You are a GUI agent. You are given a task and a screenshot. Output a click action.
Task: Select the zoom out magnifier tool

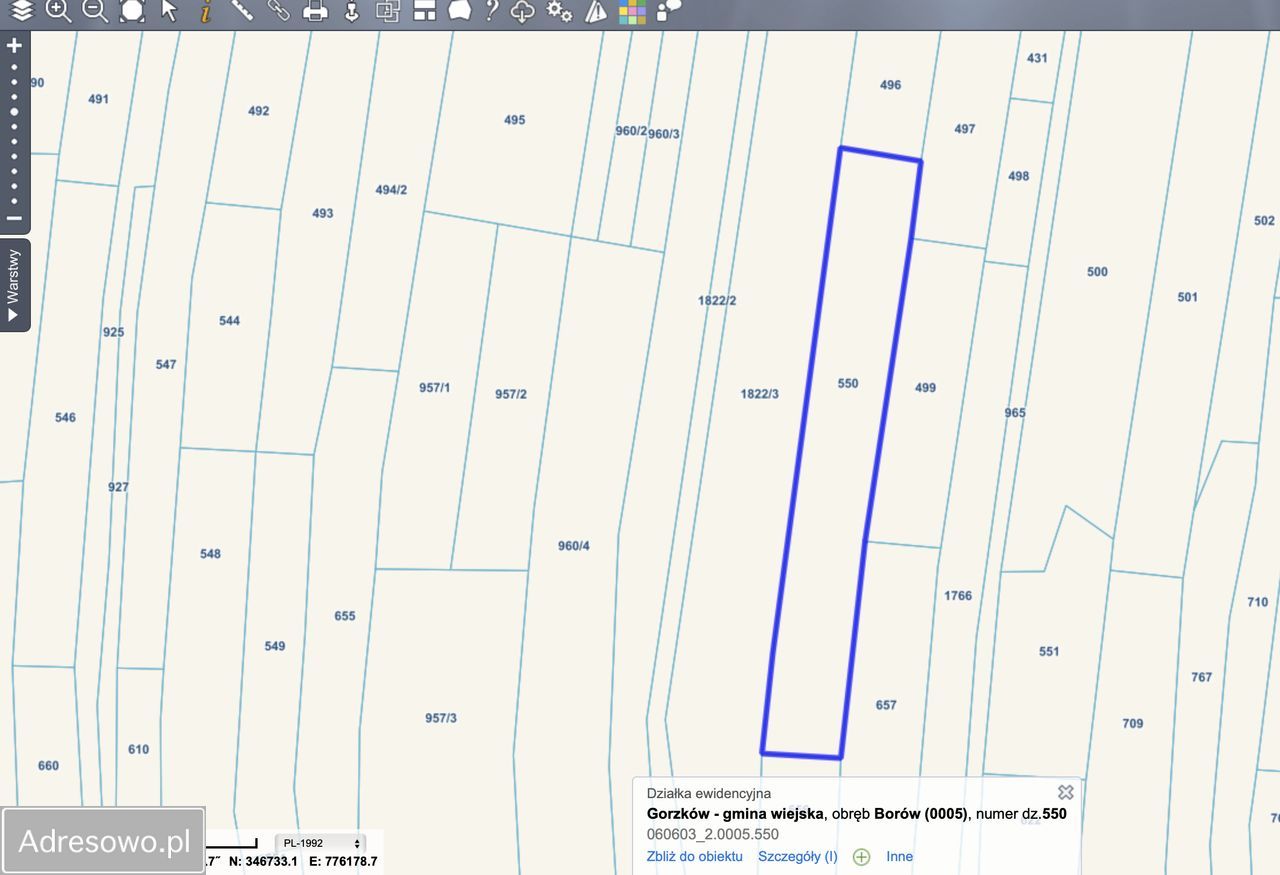95,11
